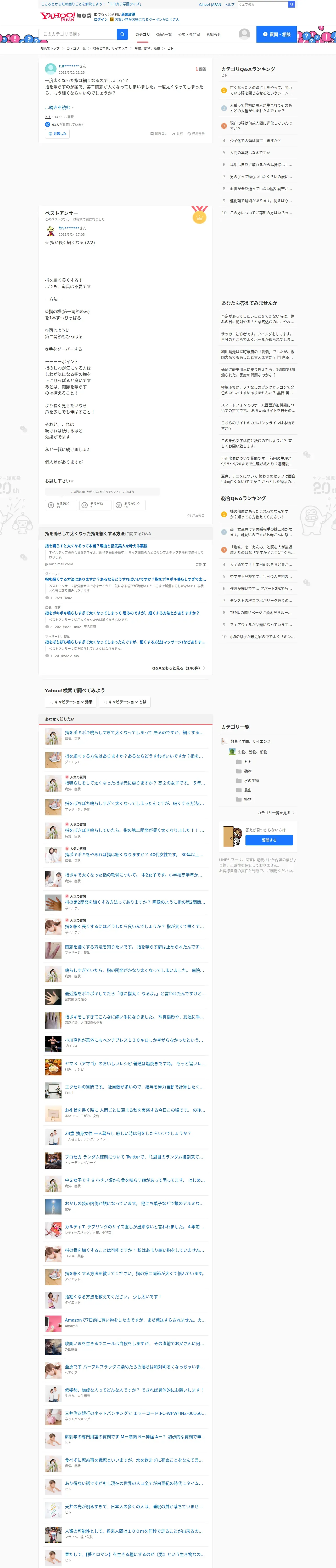336x1568 pixels.
Task: Click the ありがとう reaction face icon
Action: (x=119, y=505)
